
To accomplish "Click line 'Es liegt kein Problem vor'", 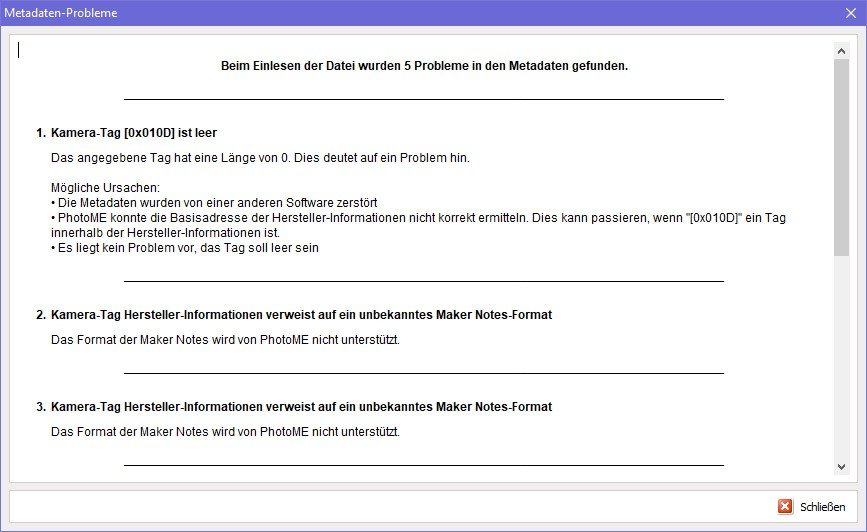I will click(x=185, y=248).
